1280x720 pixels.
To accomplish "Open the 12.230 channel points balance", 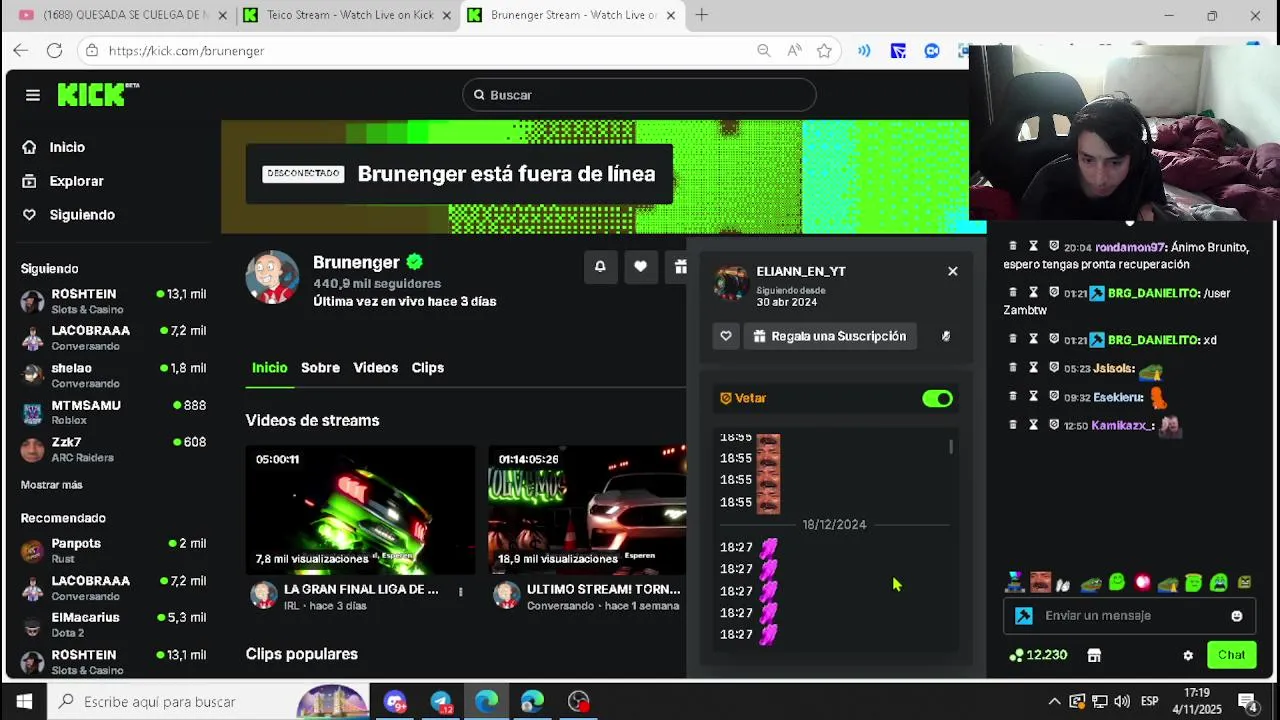I will [x=1038, y=656].
